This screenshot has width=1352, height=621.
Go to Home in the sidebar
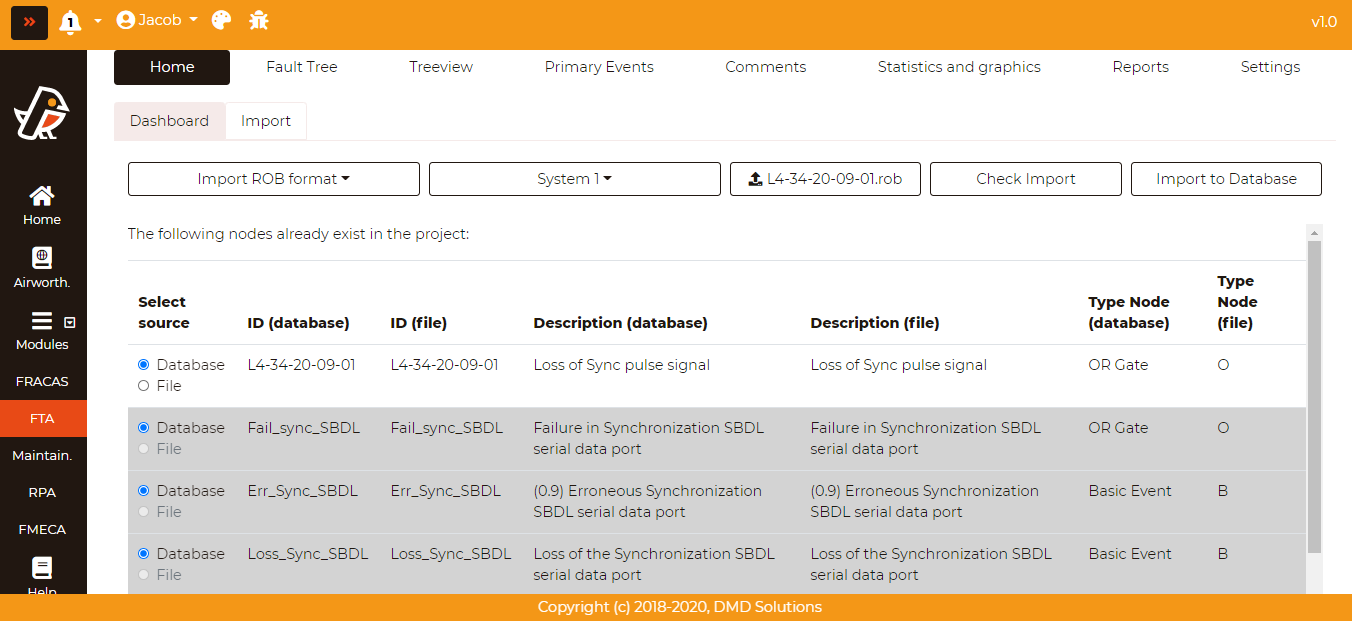pos(42,205)
